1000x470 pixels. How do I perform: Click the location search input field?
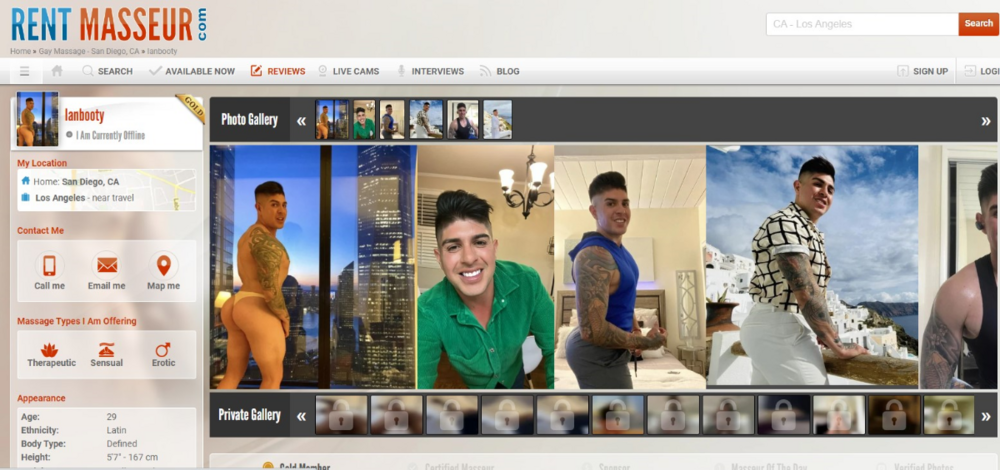861,24
